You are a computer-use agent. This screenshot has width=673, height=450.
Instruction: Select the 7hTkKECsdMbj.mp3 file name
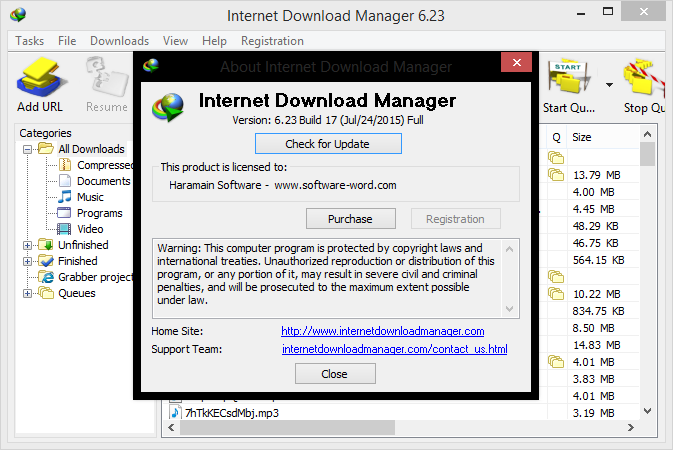(232, 413)
